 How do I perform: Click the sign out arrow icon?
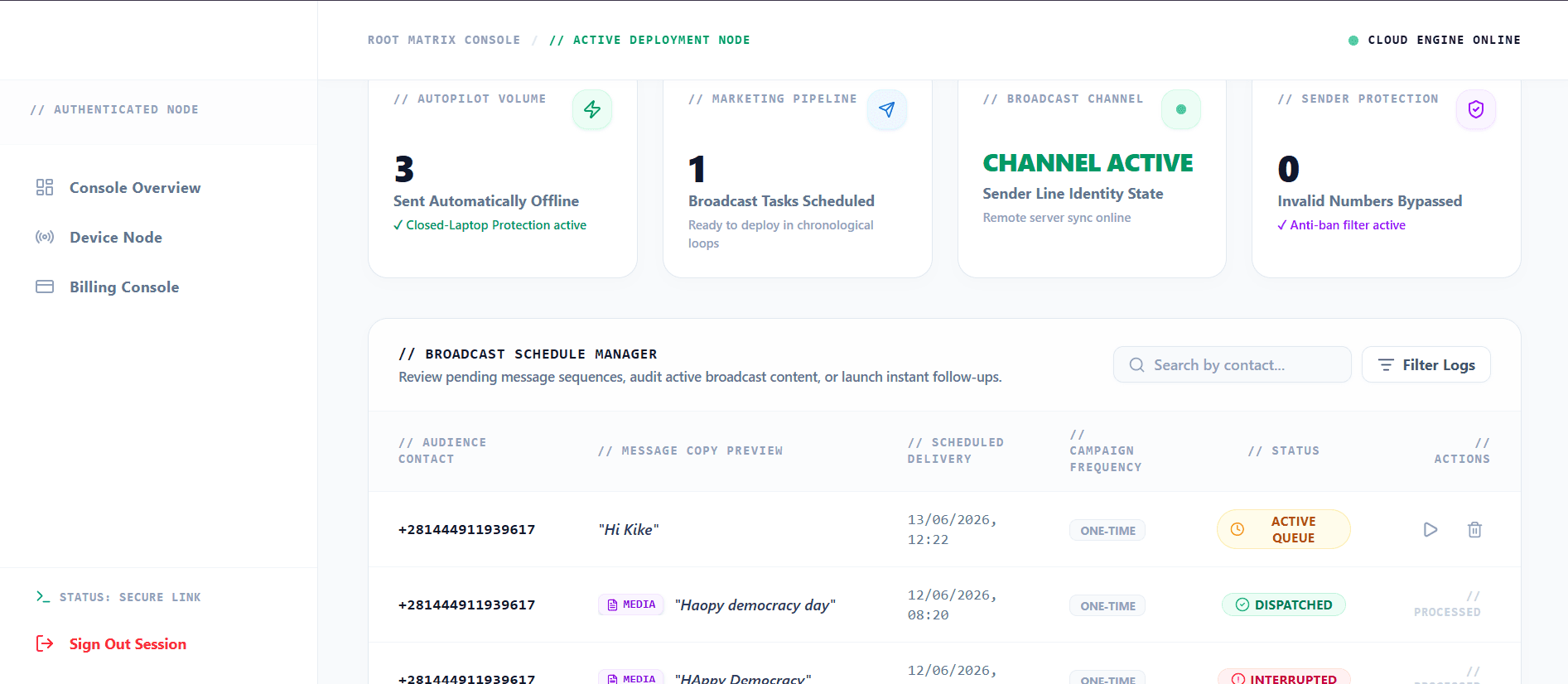[x=45, y=643]
